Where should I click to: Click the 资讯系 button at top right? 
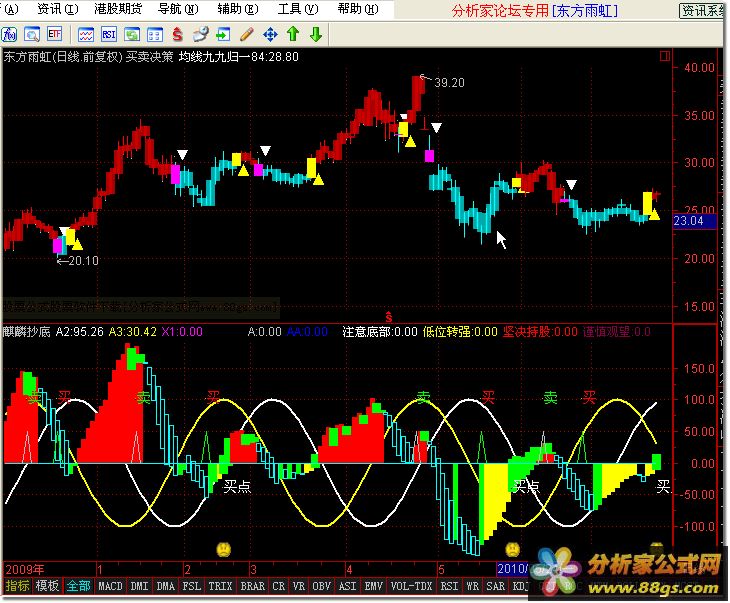703,10
